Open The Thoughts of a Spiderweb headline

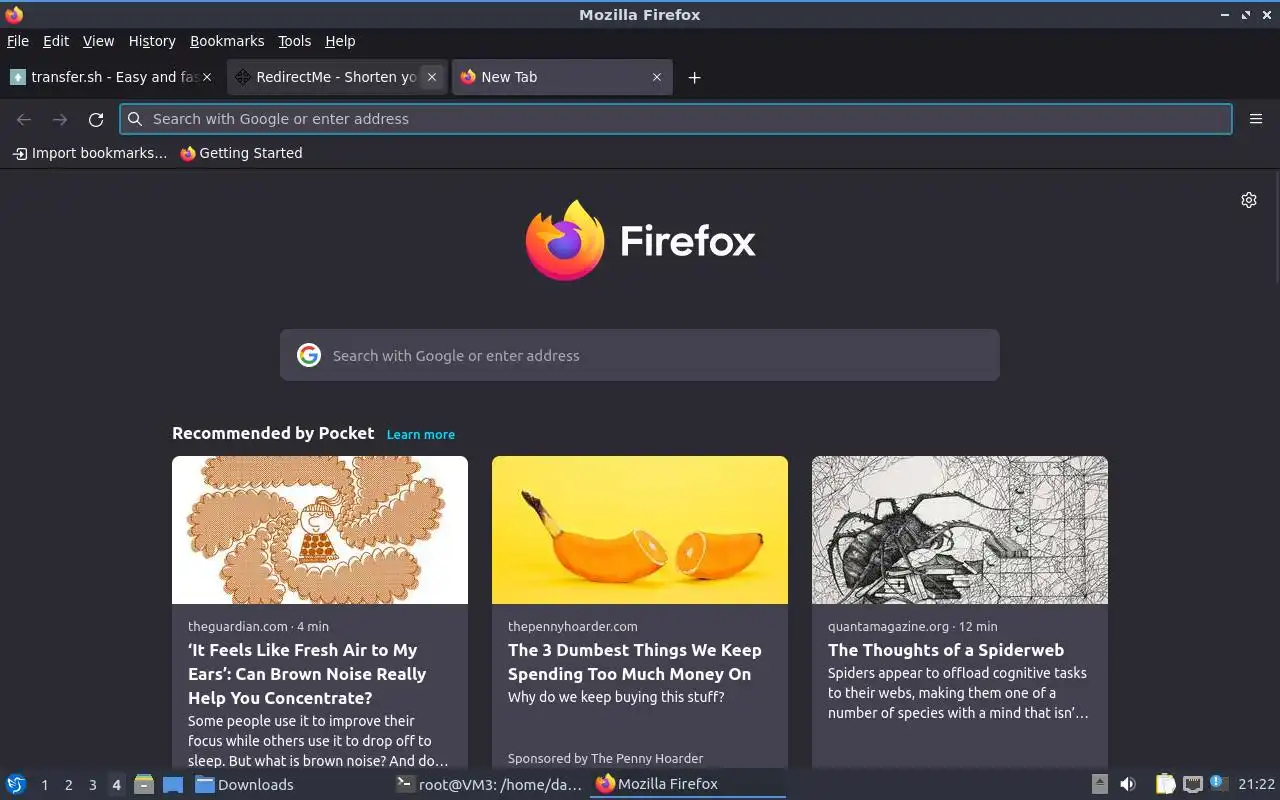[x=946, y=650]
